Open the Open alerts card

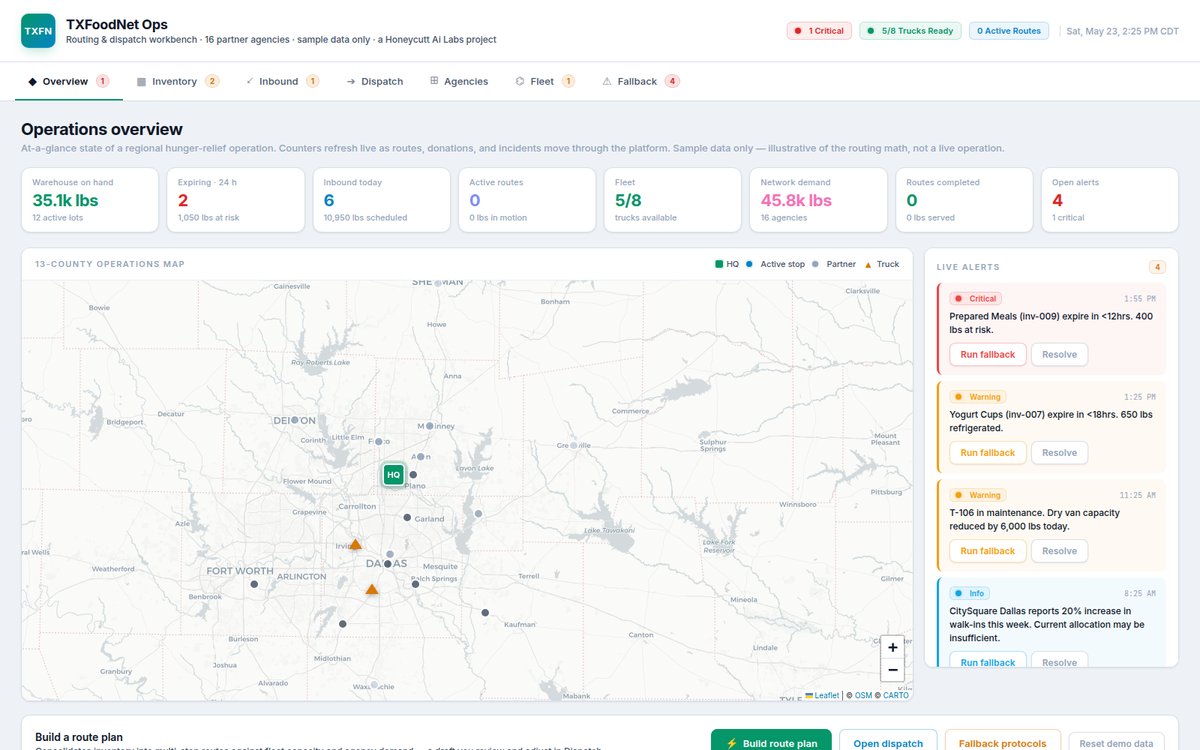tap(1110, 200)
